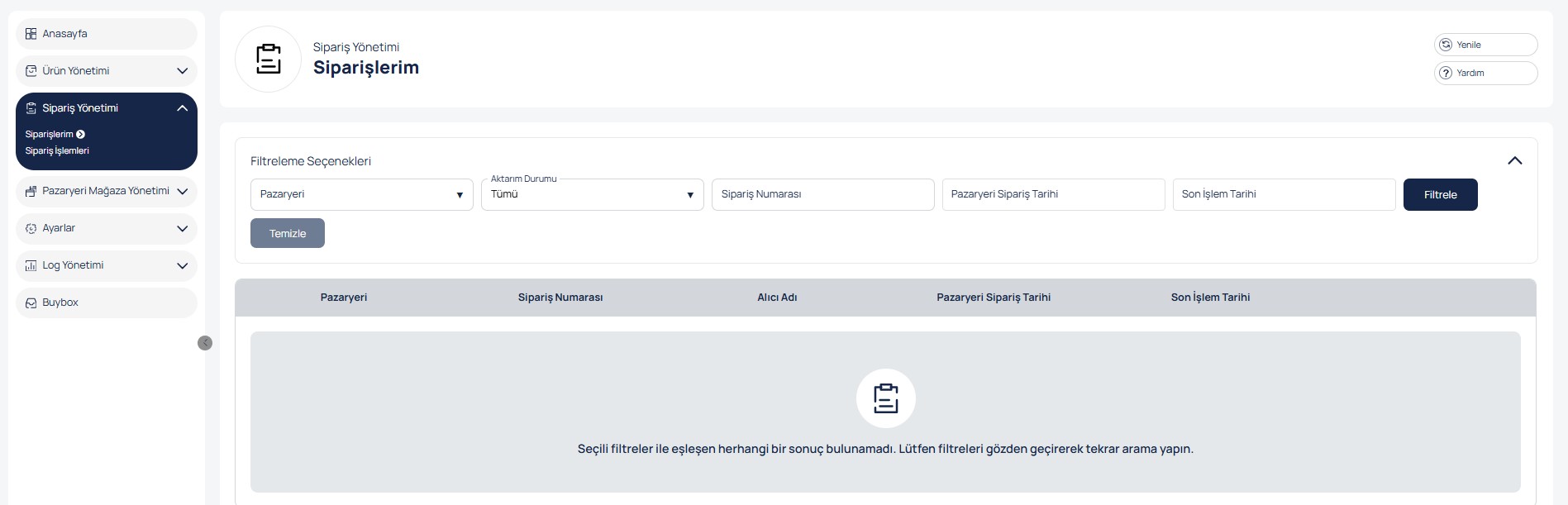Click the Buybox icon in sidebar
The image size is (1568, 505).
pos(31,303)
